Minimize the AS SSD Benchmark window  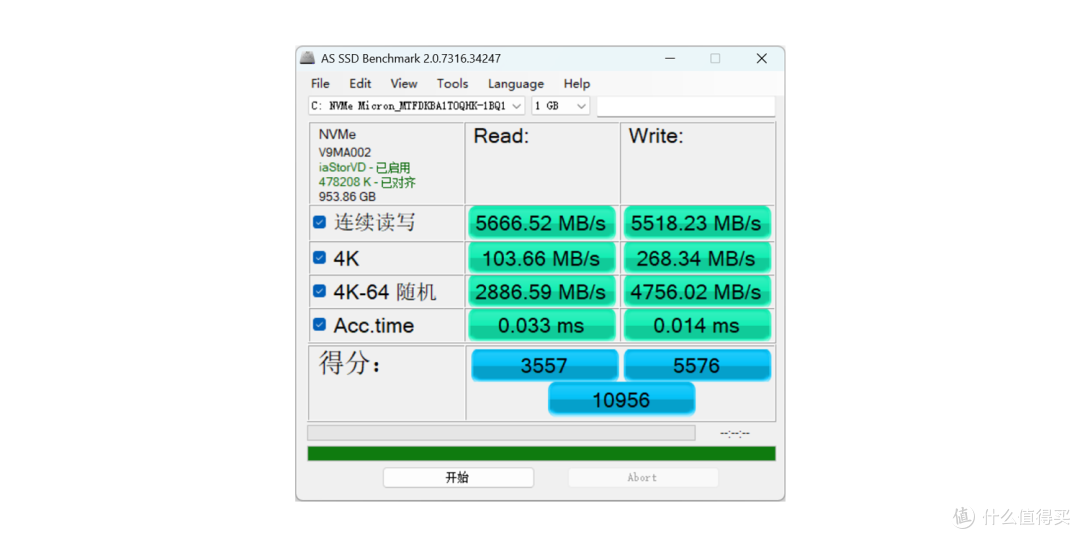pyautogui.click(x=669, y=59)
